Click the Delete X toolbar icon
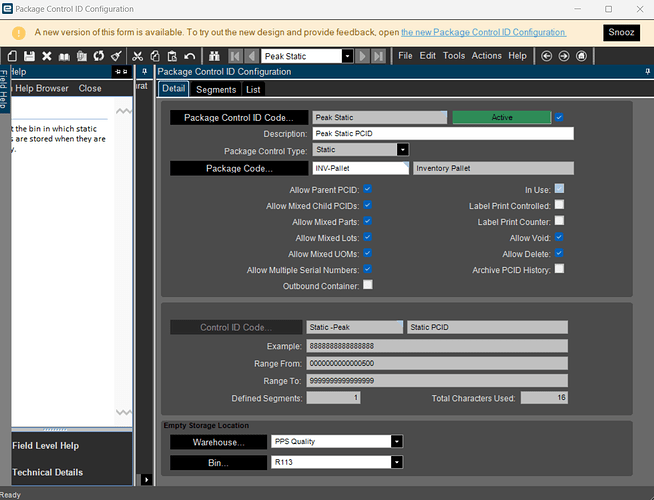The image size is (654, 500). 47,56
